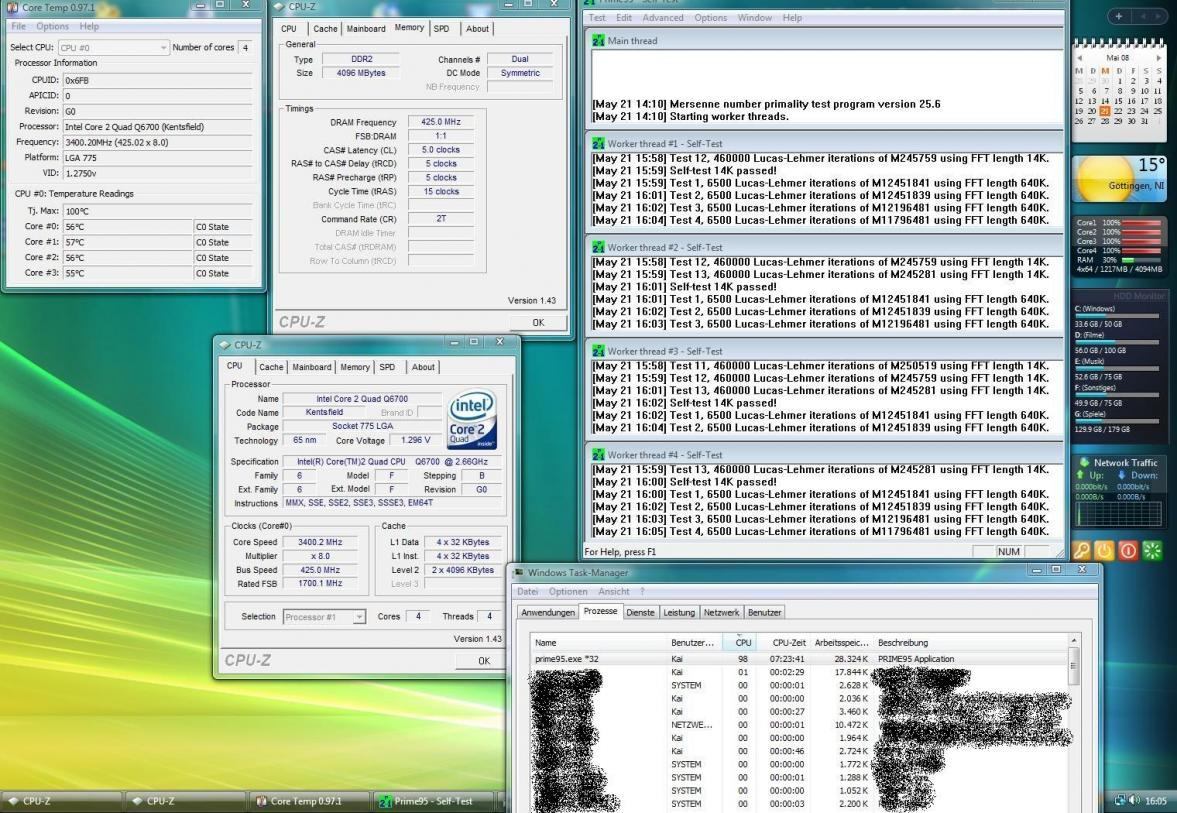Switch to About tab in lower CPU-Z window
The width and height of the screenshot is (1177, 813).
coord(423,367)
